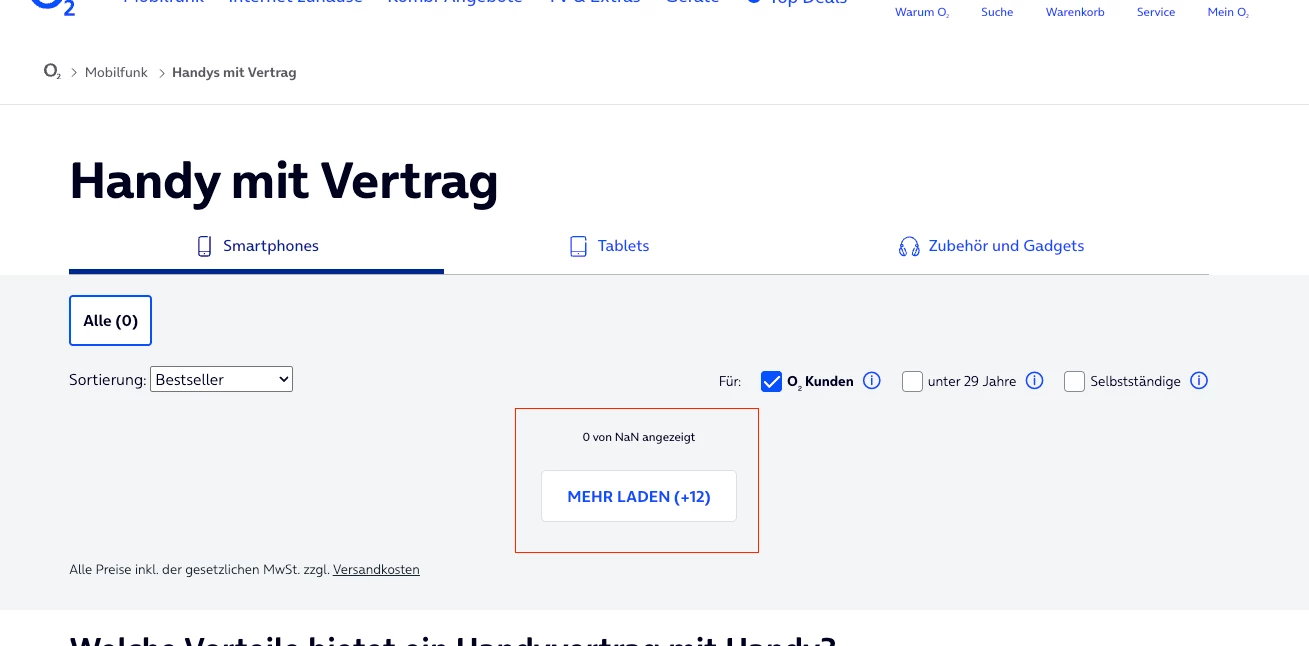
Task: Check the Selbstständige checkbox
Action: 1074,381
